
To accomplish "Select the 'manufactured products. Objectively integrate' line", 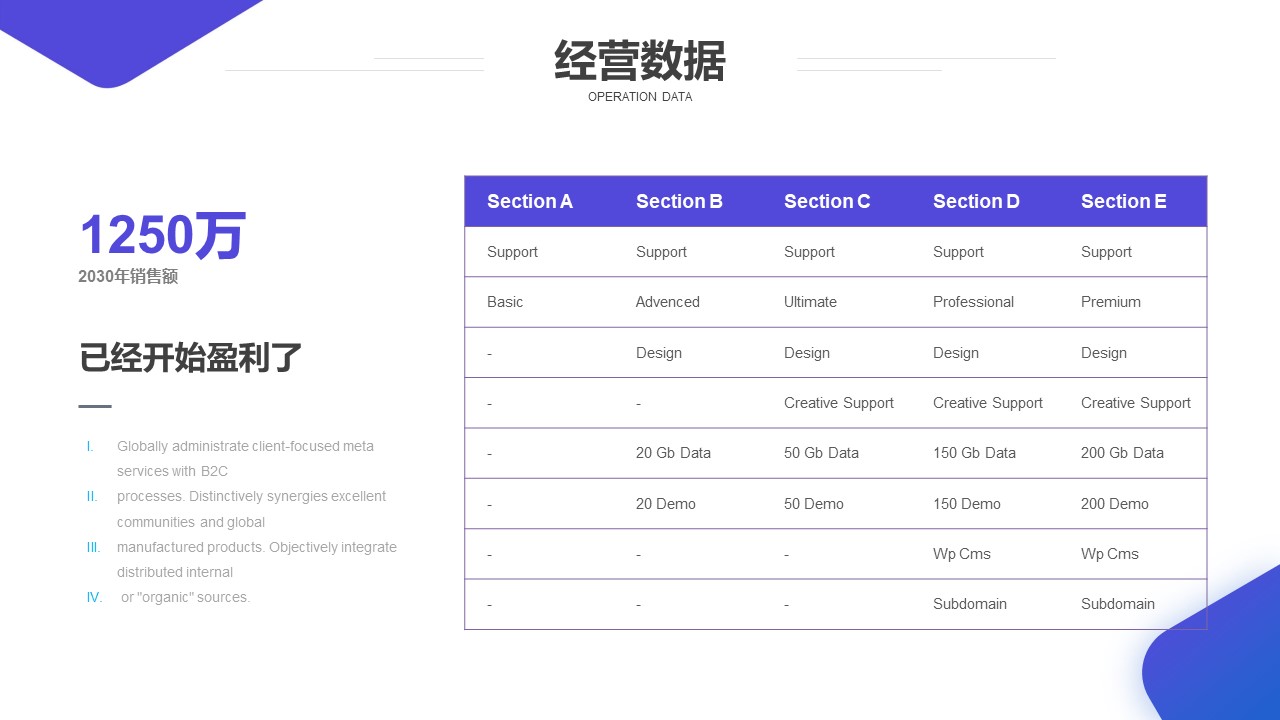I will coord(257,547).
